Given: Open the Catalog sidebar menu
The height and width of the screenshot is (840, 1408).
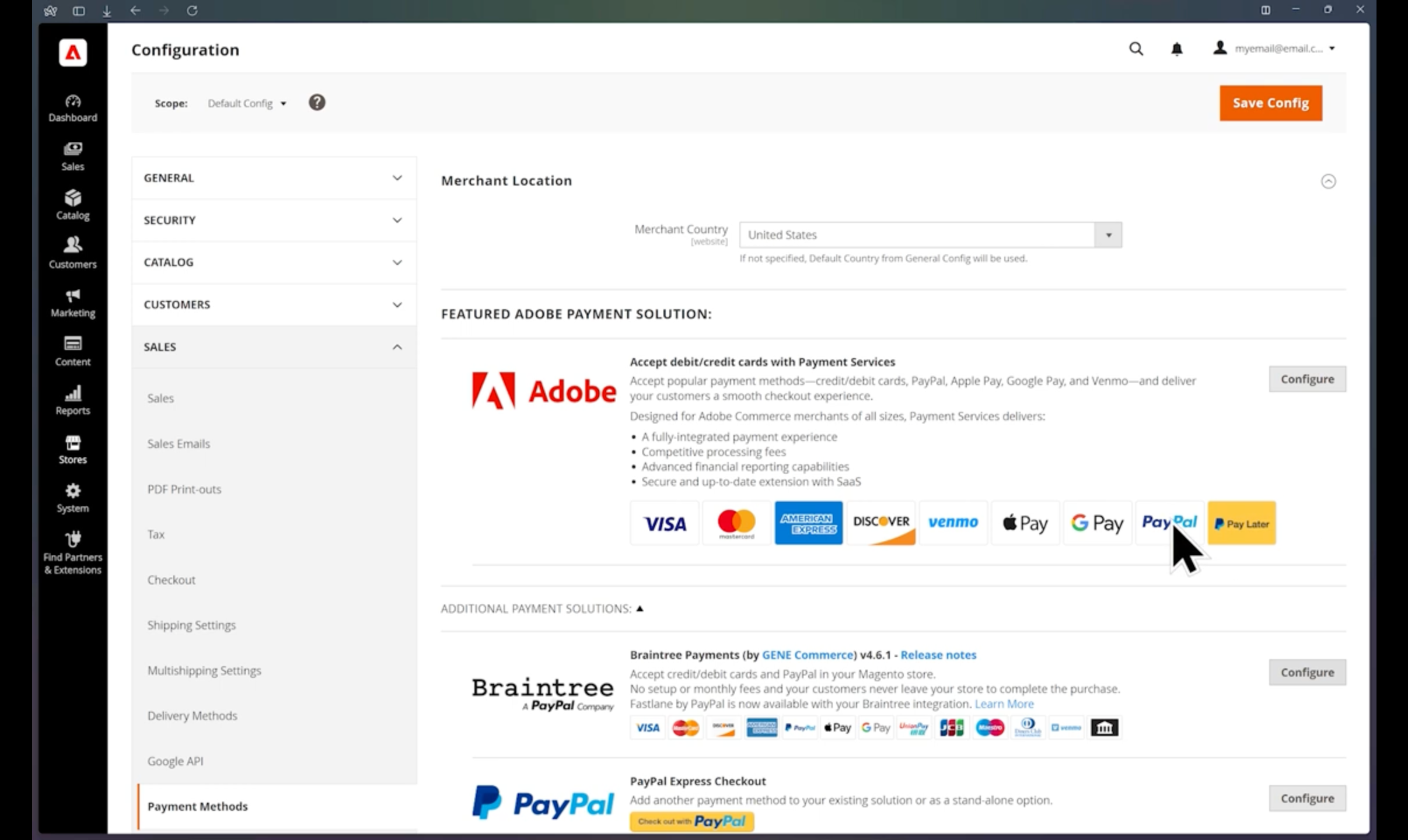Looking at the screenshot, I should coord(72,205).
